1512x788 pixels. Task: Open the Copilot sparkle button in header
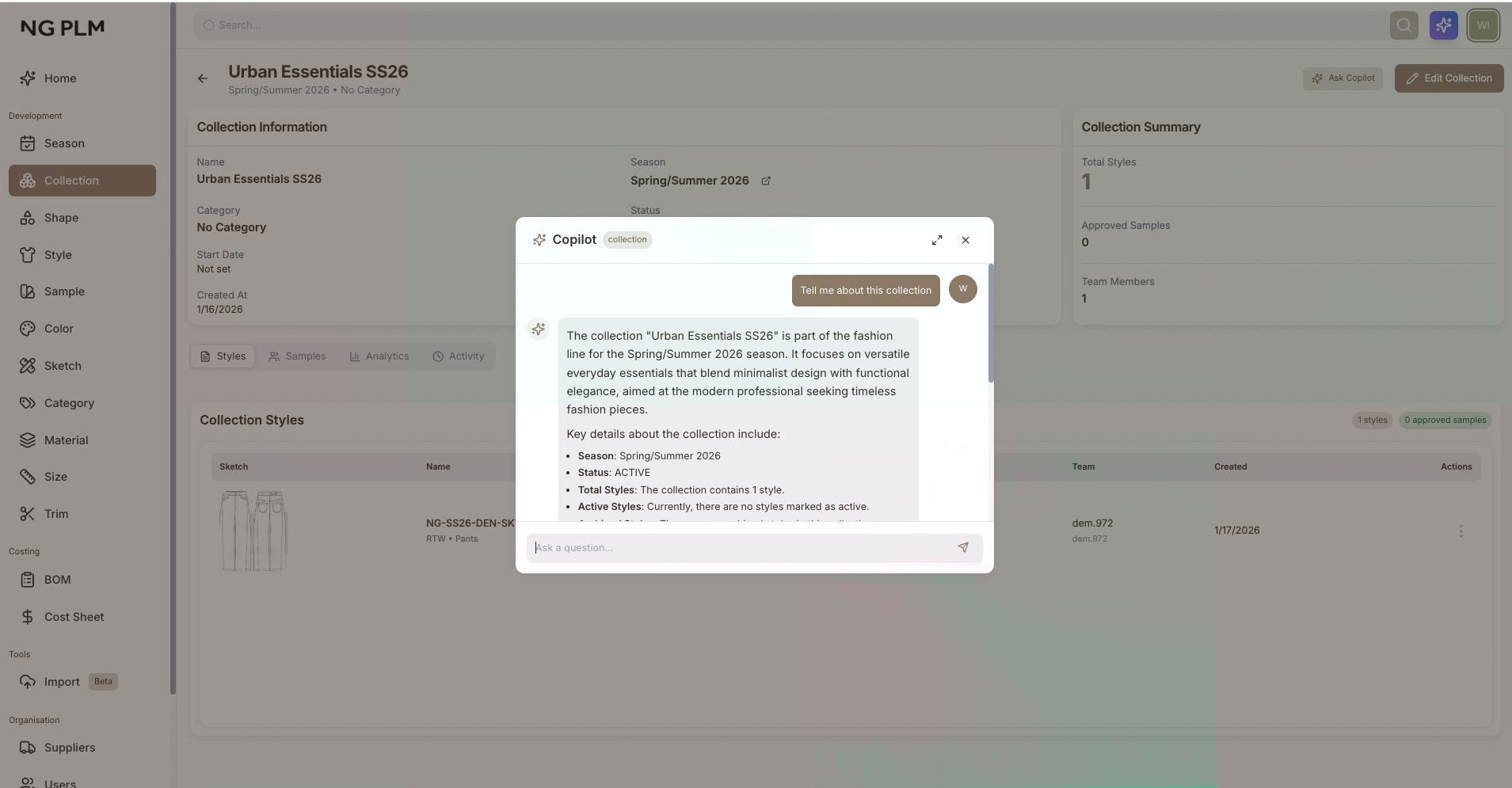pos(1443,25)
